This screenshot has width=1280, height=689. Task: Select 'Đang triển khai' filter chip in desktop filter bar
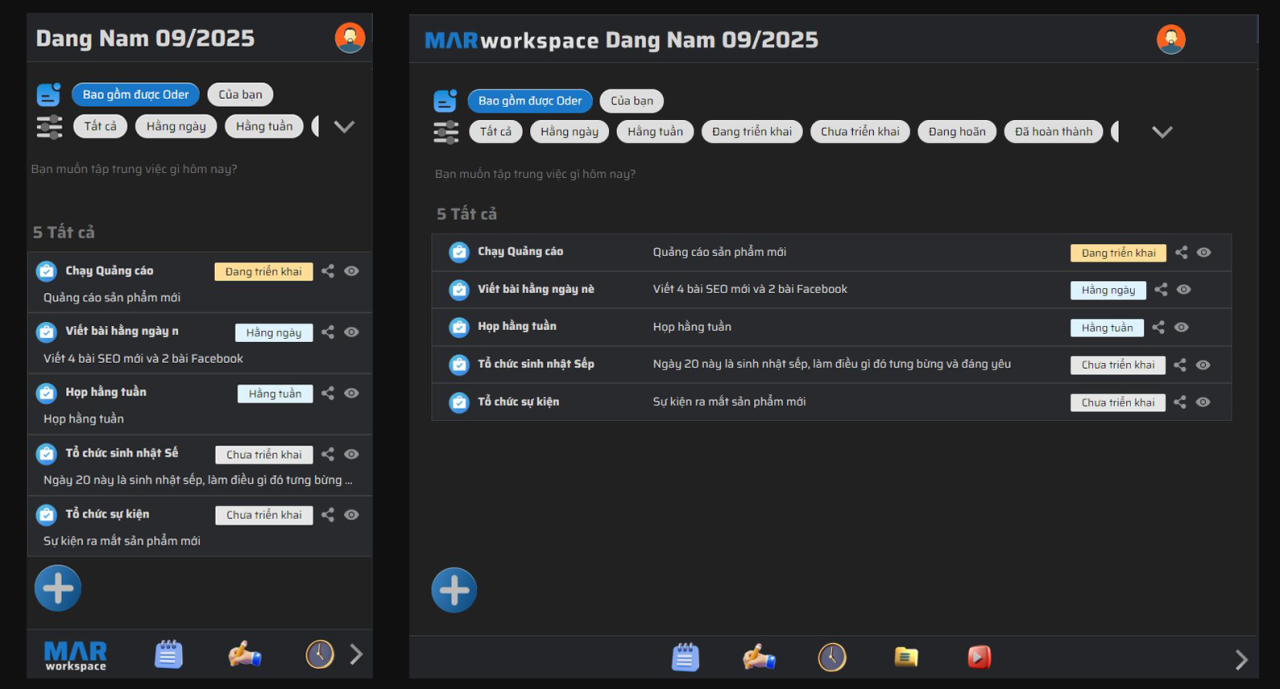pos(752,132)
